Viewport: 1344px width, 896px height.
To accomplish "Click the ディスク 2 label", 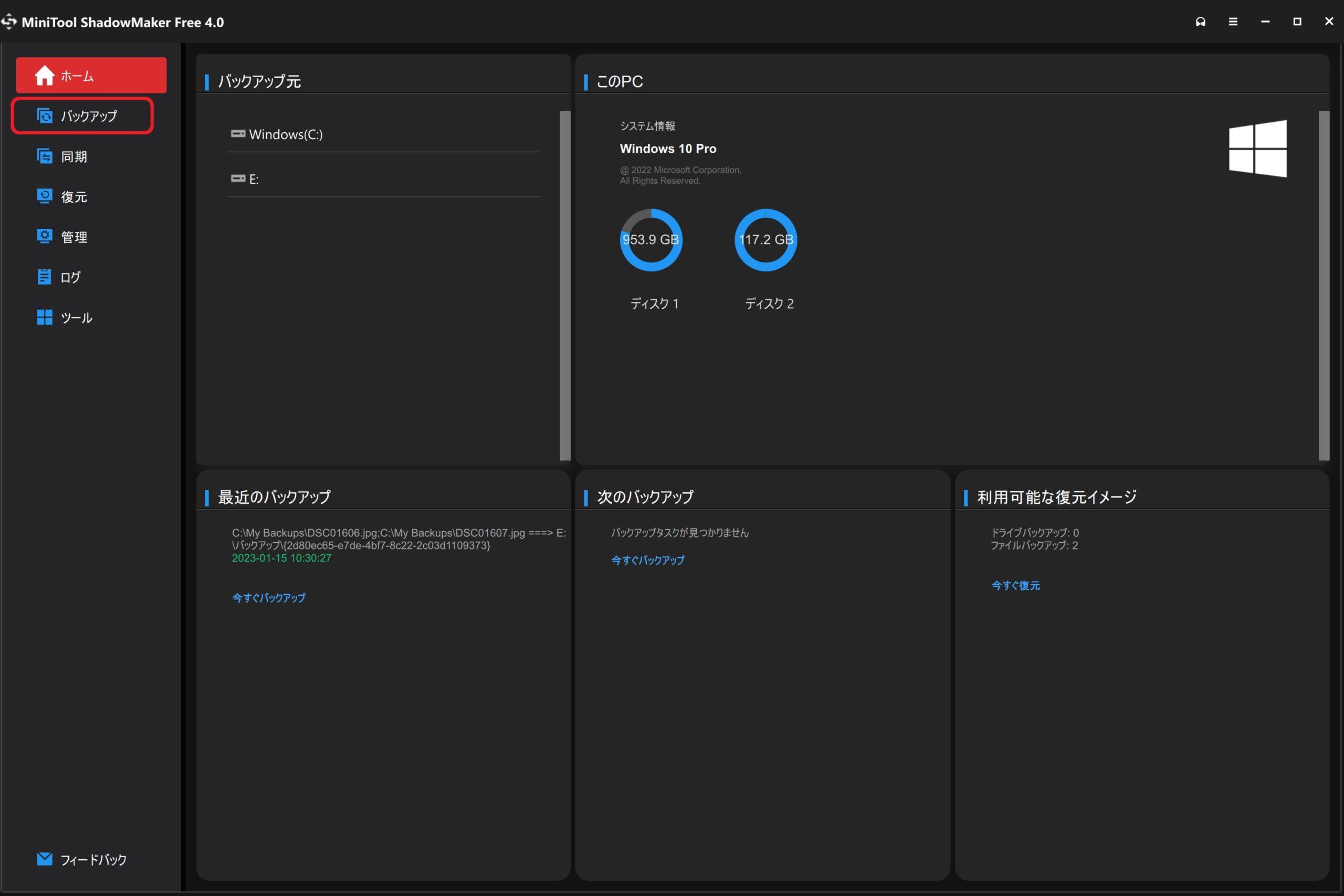I will 769,303.
